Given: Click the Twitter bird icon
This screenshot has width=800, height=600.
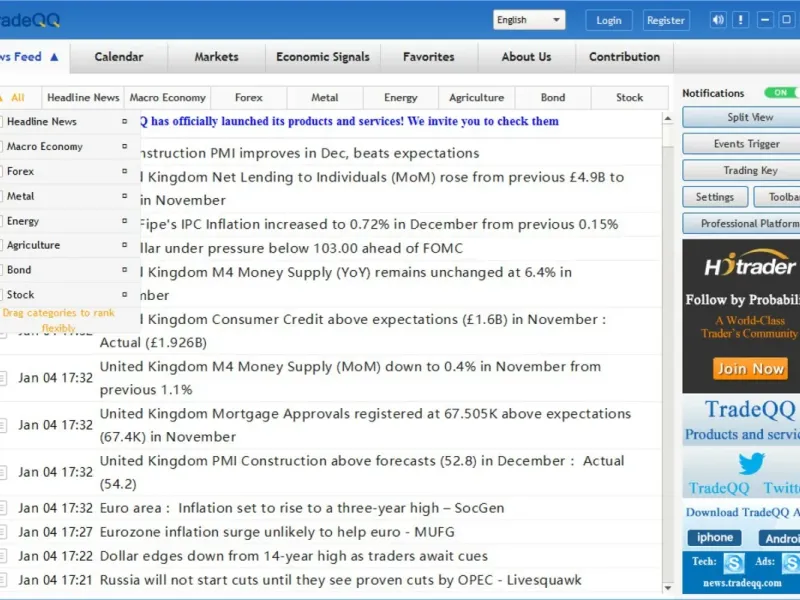Looking at the screenshot, I should pyautogui.click(x=752, y=464).
